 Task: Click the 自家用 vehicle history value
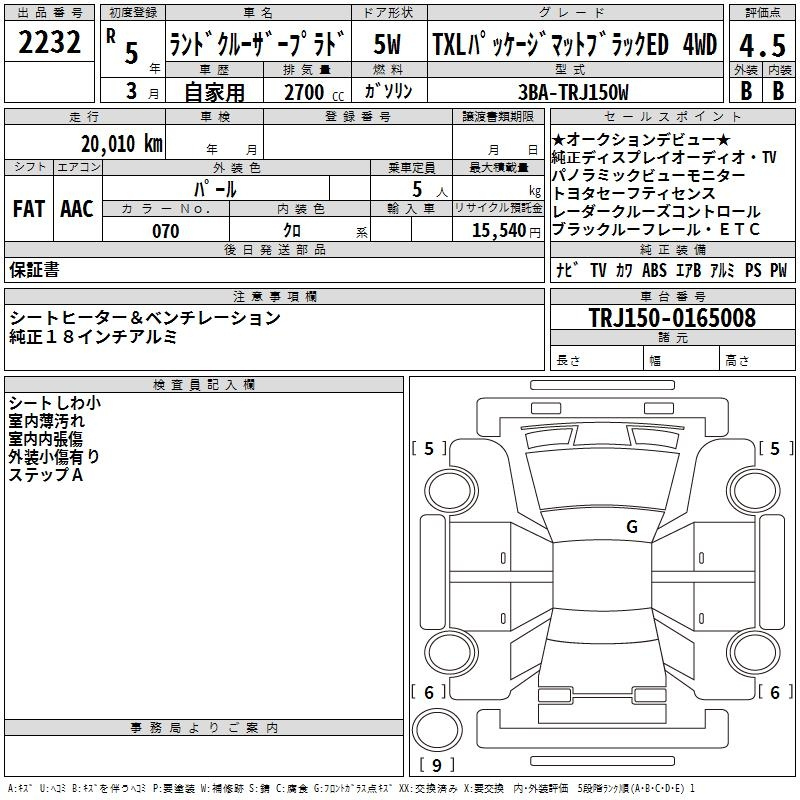click(x=214, y=92)
